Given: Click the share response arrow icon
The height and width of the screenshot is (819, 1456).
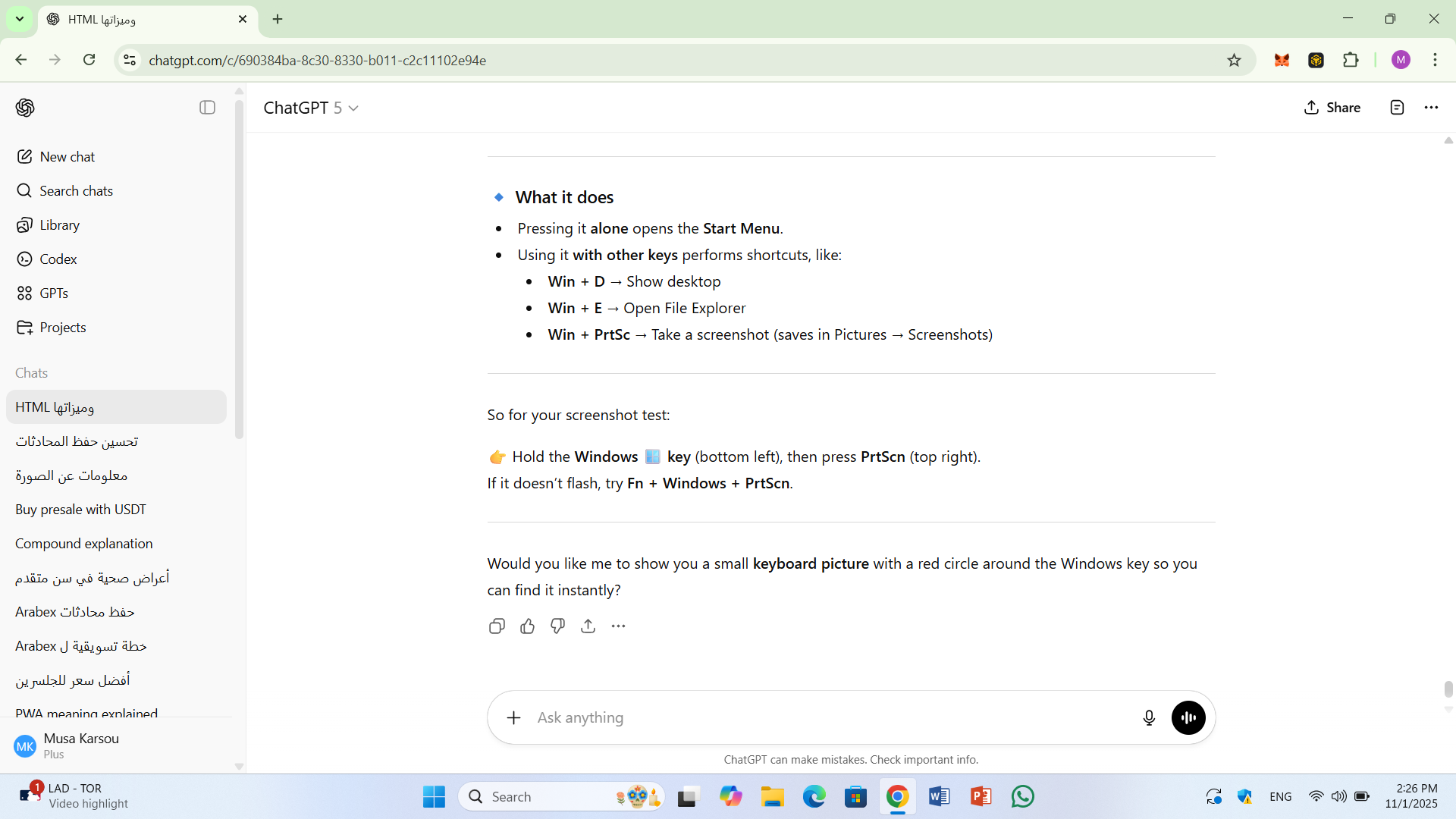Looking at the screenshot, I should (588, 626).
